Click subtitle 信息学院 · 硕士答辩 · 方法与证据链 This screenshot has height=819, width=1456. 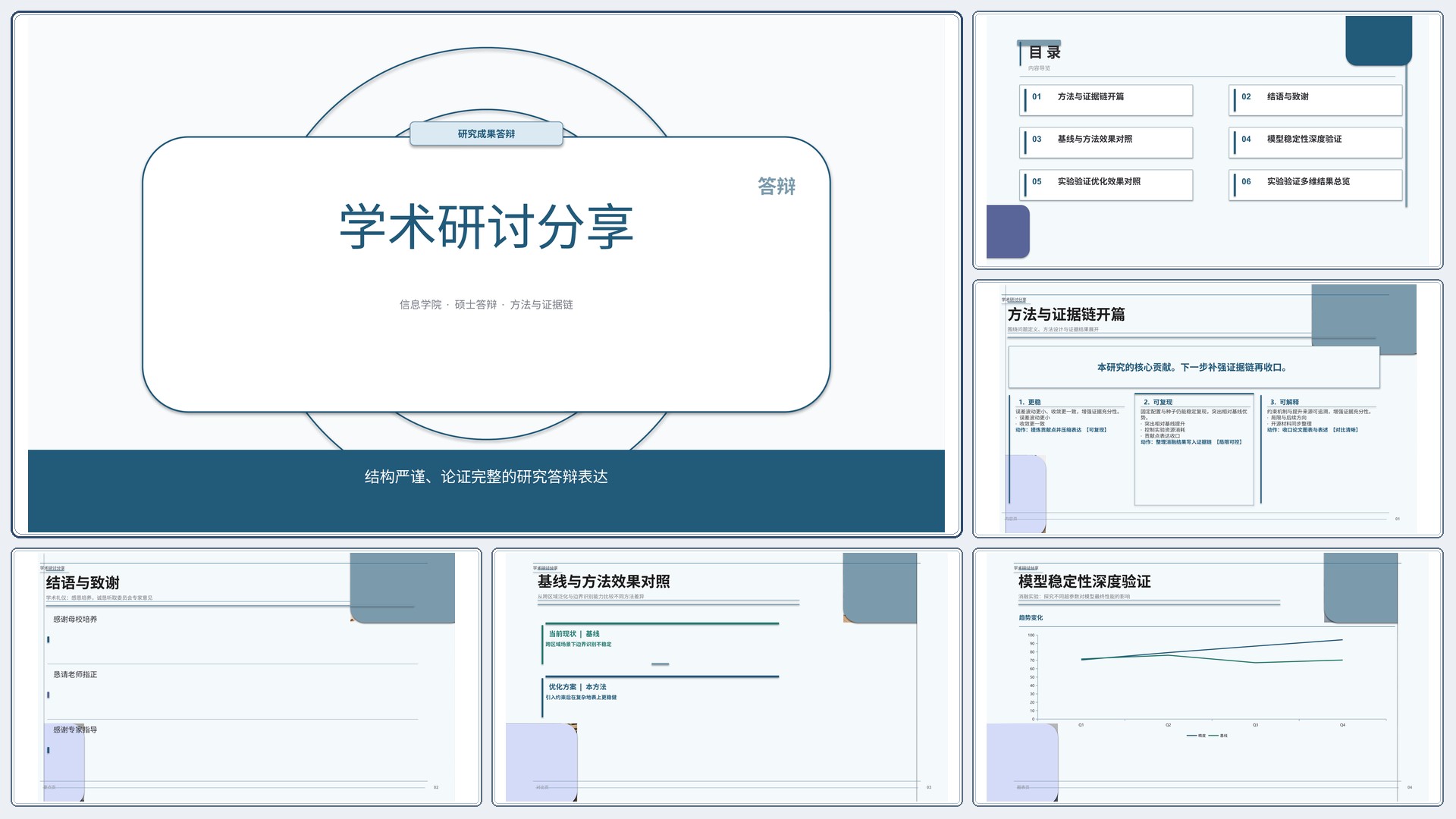[486, 304]
